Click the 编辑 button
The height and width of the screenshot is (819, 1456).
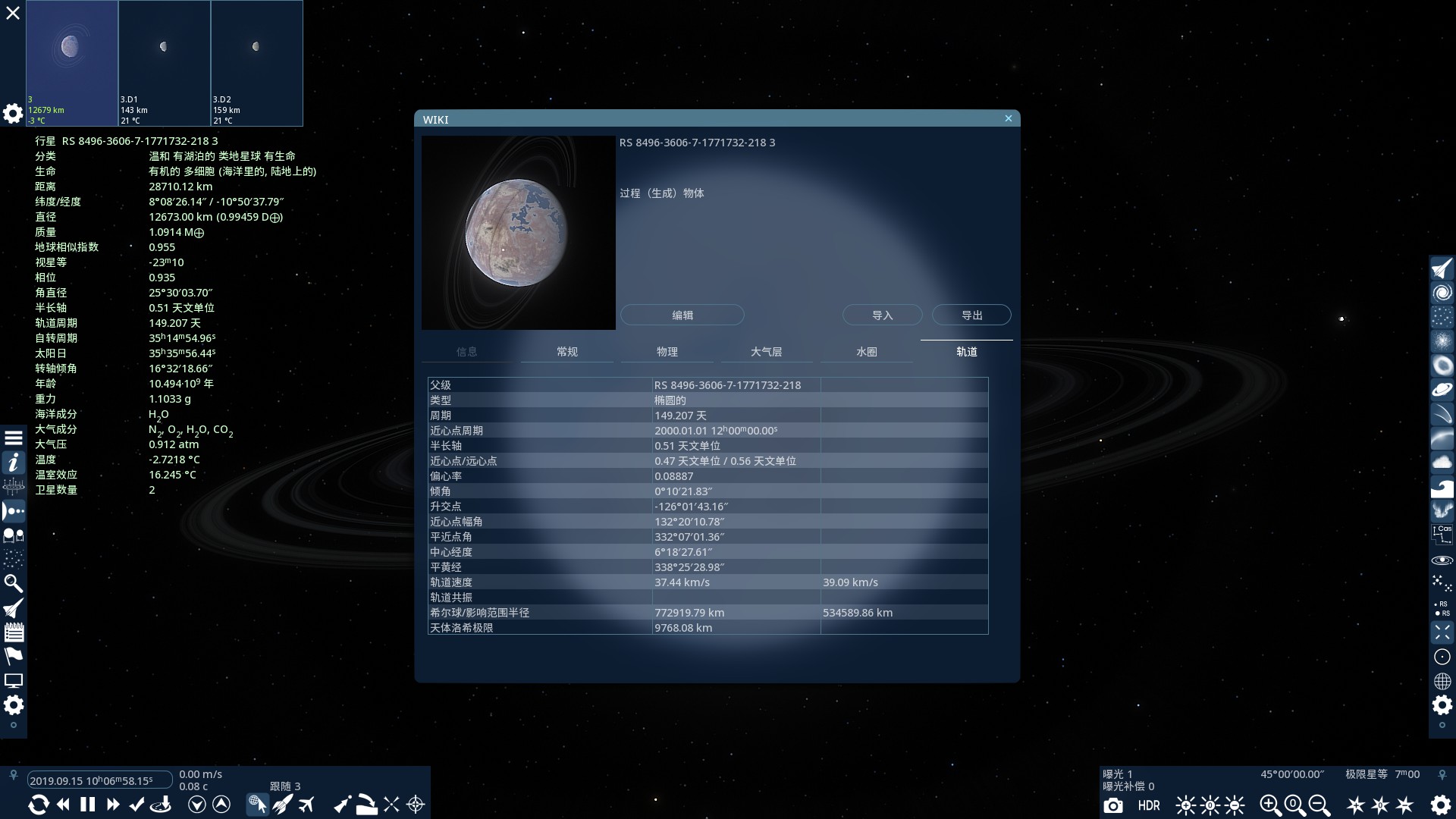click(682, 315)
